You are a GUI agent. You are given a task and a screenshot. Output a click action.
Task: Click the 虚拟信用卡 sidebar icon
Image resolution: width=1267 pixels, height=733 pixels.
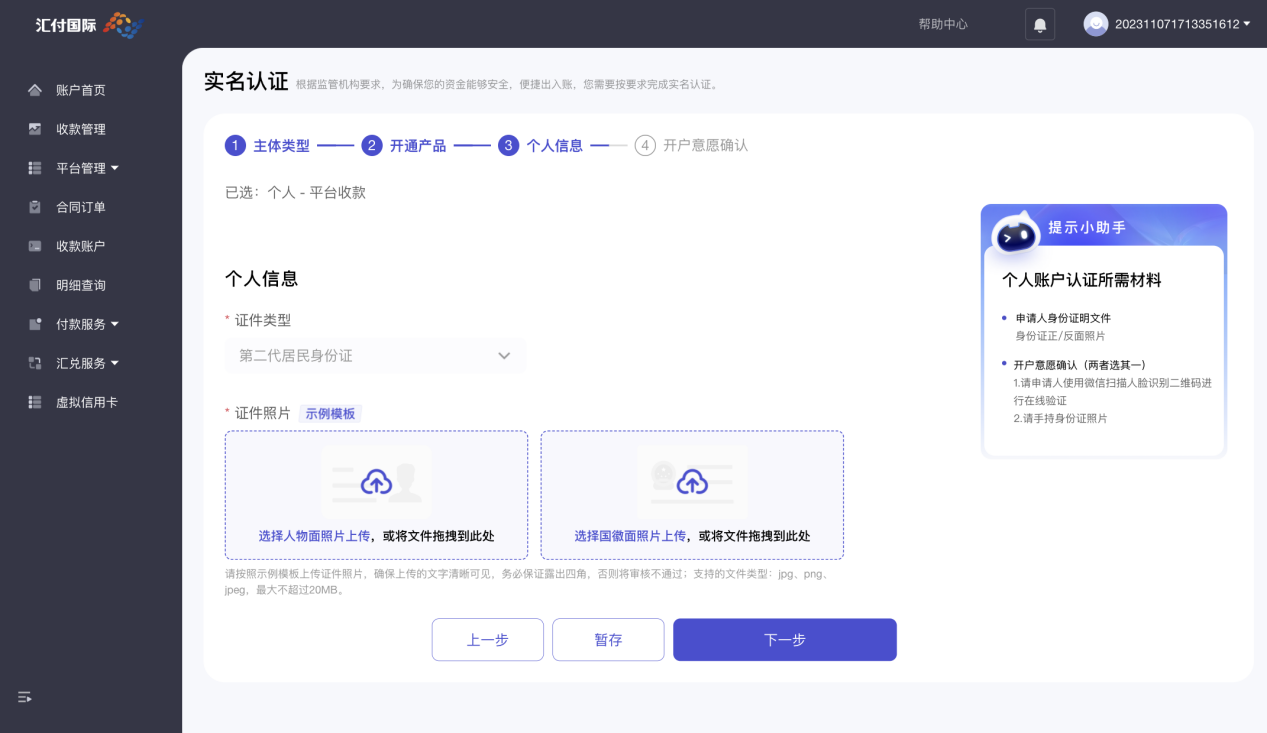35,402
